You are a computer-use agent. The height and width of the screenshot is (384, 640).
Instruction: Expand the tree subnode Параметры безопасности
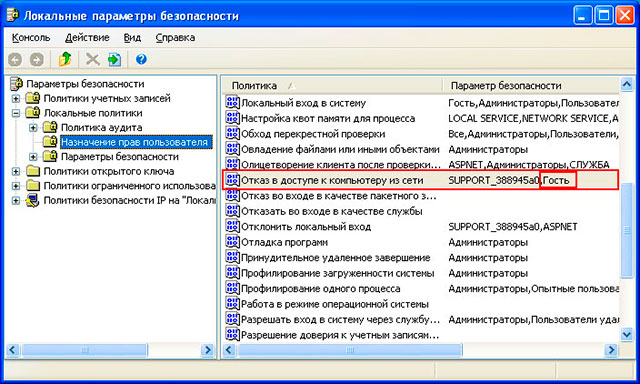(x=33, y=157)
